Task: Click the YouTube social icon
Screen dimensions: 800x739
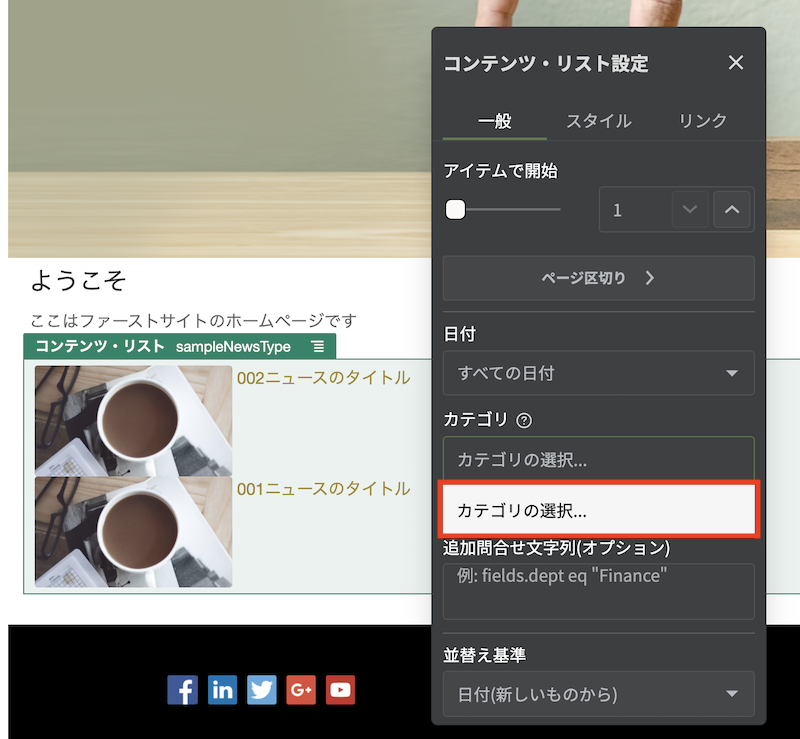Action: coord(340,690)
